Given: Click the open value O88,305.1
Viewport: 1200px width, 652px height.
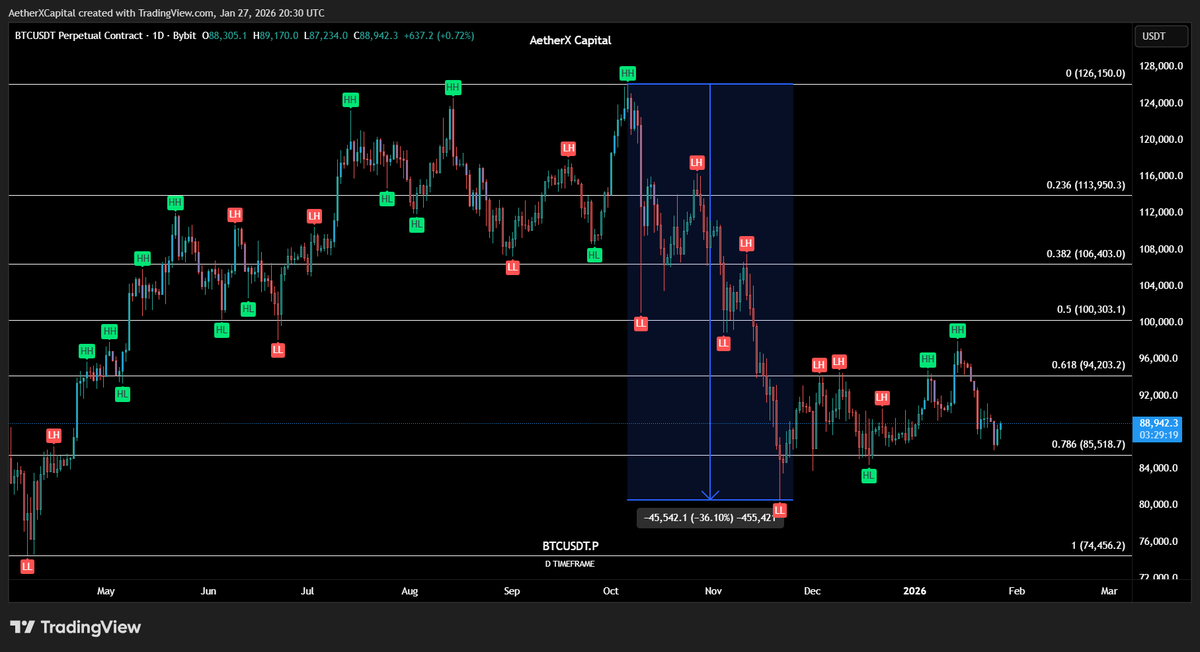Looking at the screenshot, I should (x=225, y=35).
